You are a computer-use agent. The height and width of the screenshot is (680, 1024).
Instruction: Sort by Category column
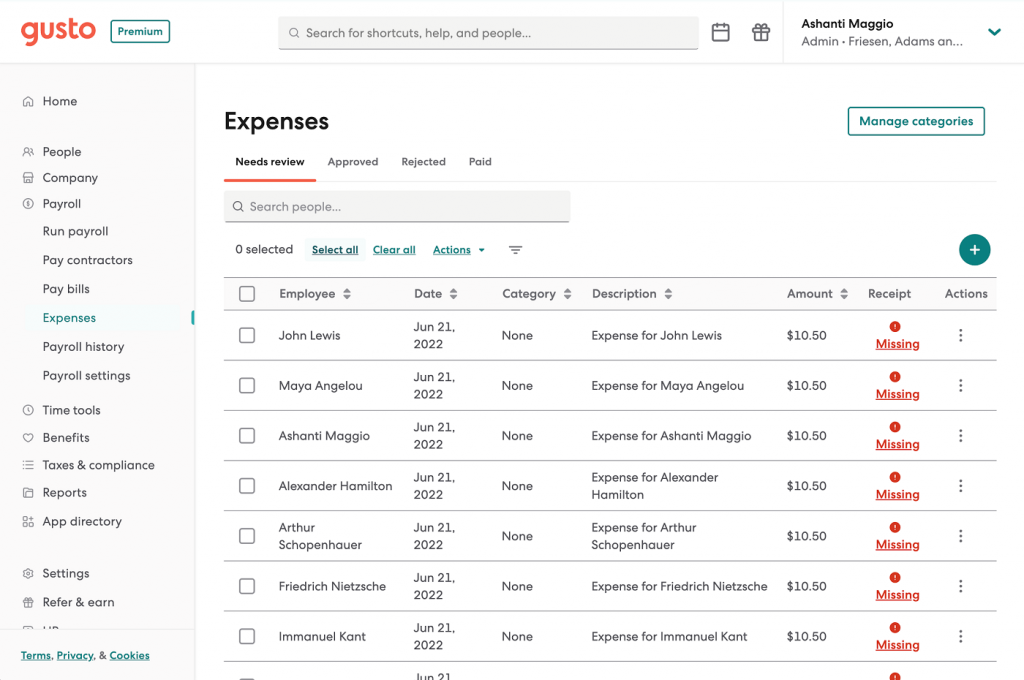(x=568, y=294)
